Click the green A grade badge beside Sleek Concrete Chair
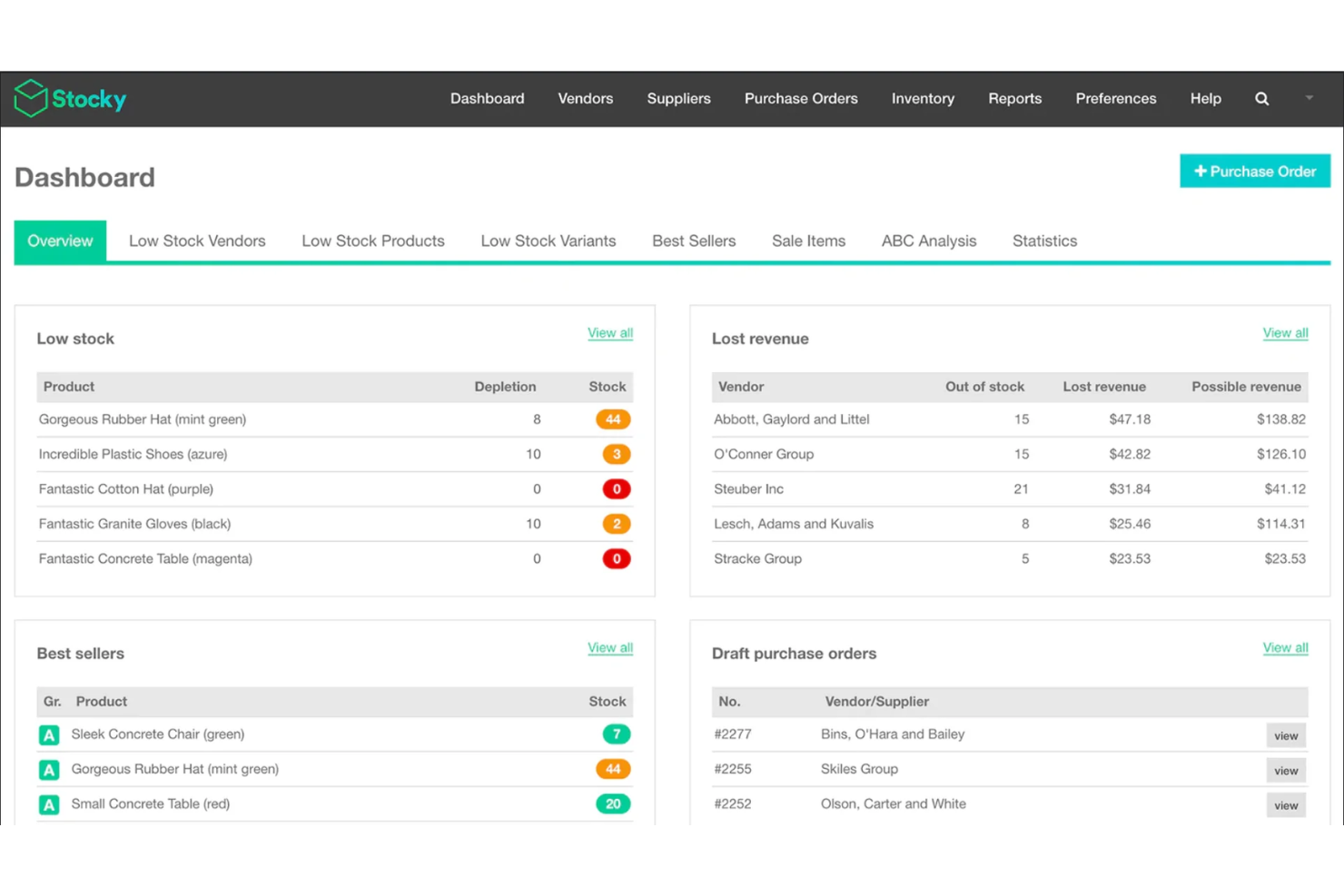This screenshot has width=1344, height=896. coord(48,734)
